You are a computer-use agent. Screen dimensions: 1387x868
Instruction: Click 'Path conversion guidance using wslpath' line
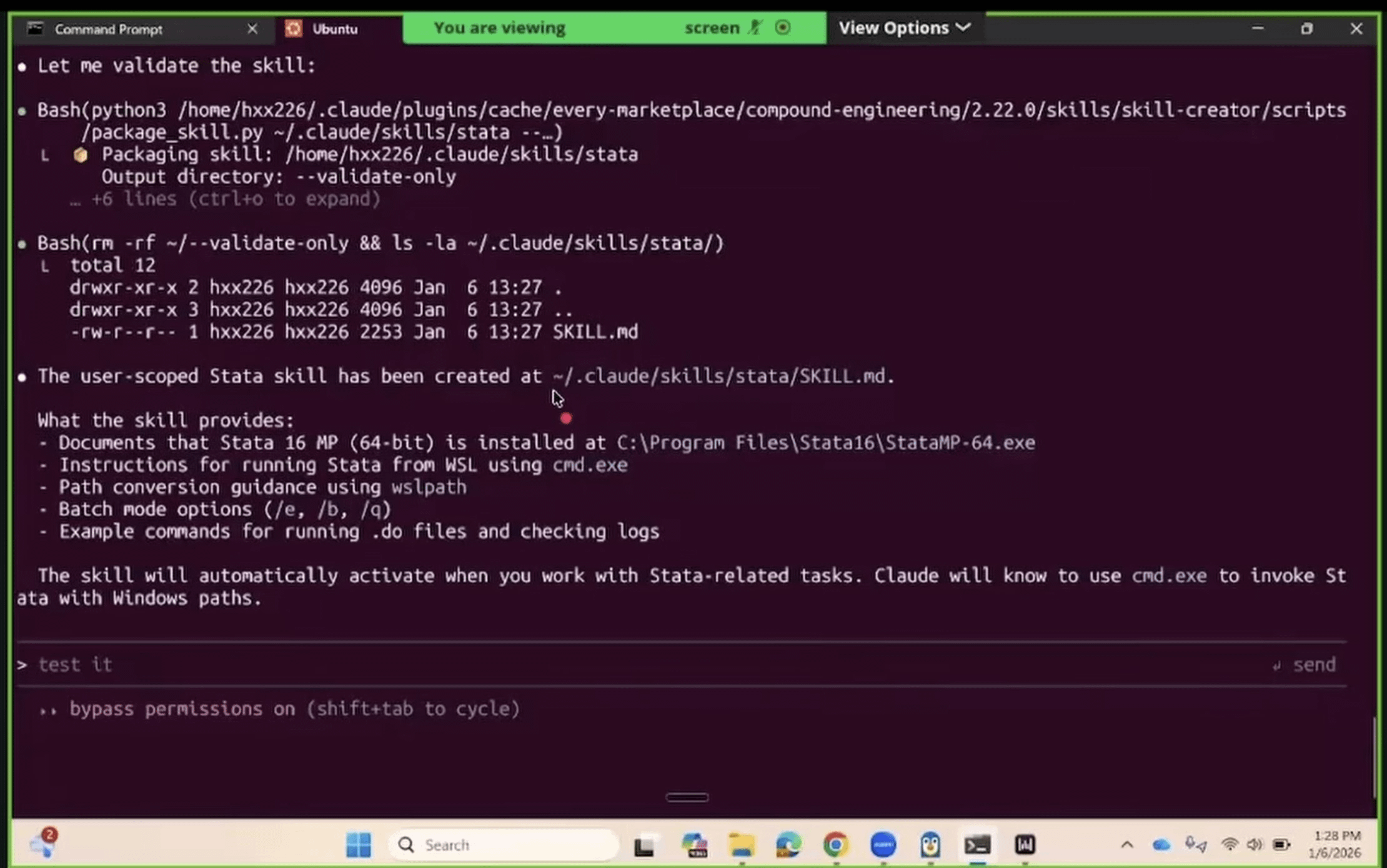tap(252, 487)
